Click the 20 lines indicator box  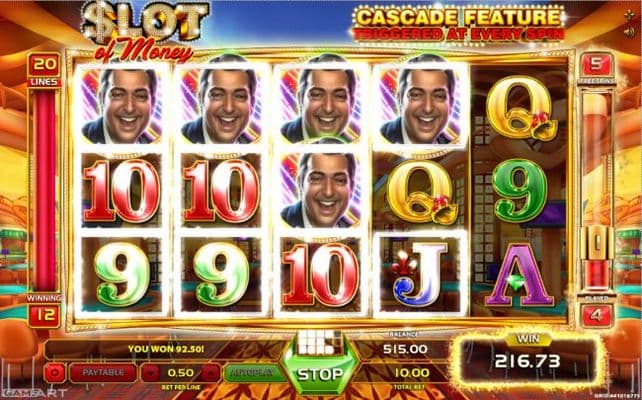pos(44,65)
